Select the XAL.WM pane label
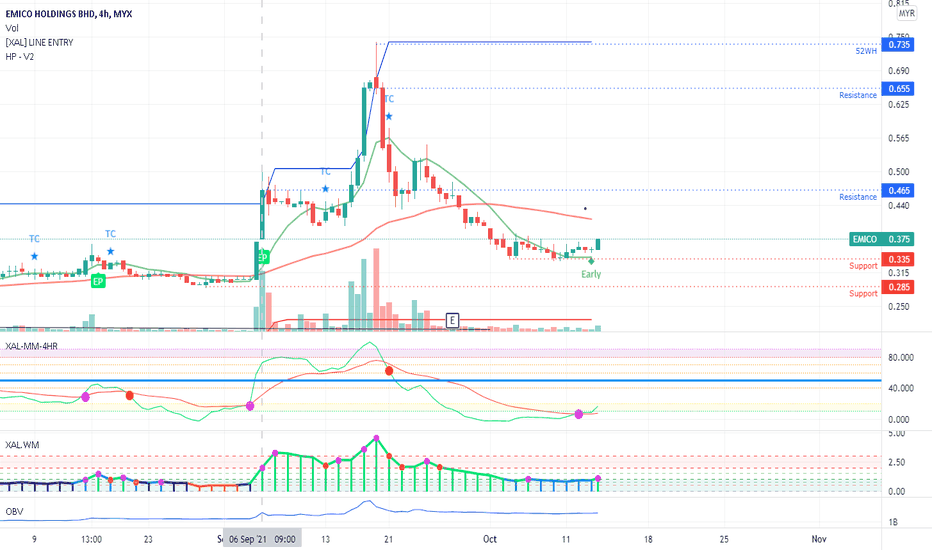 click(22, 445)
